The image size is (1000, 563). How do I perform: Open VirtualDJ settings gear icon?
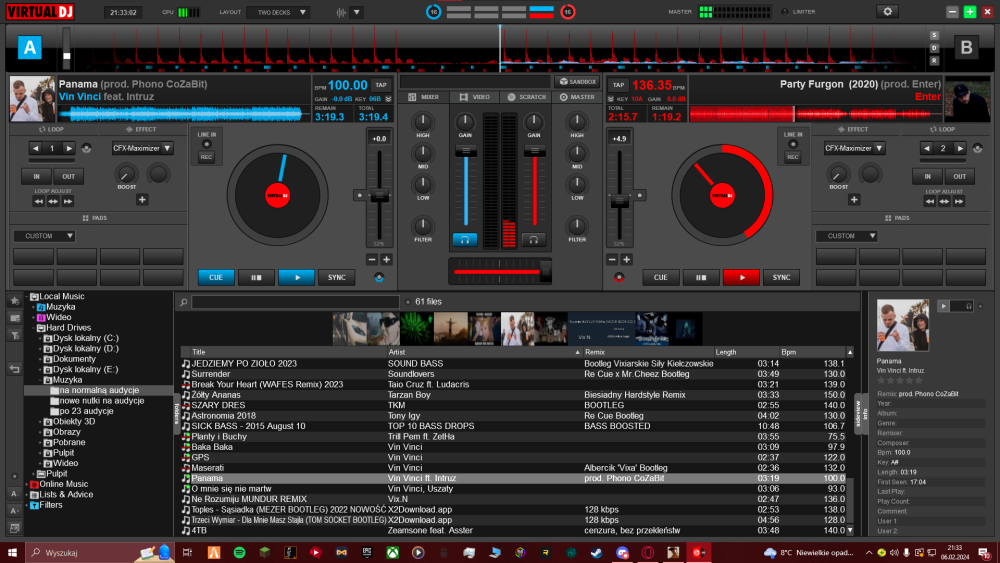coord(887,11)
